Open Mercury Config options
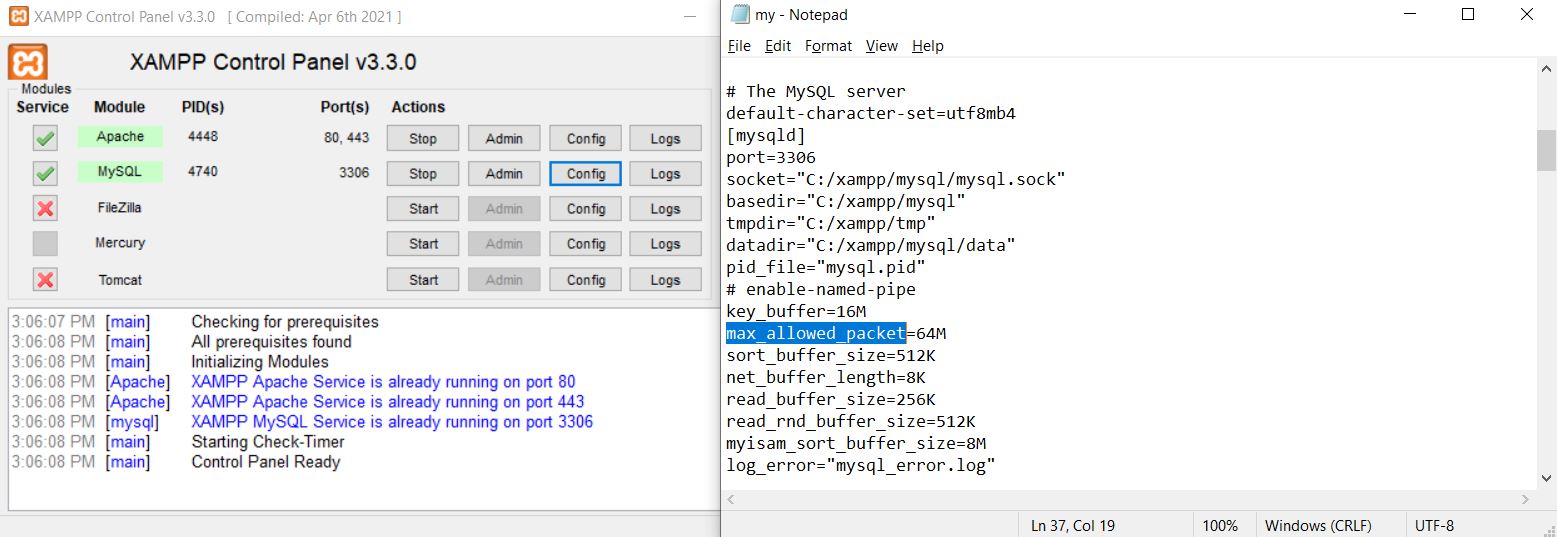1557x537 pixels. pos(585,244)
